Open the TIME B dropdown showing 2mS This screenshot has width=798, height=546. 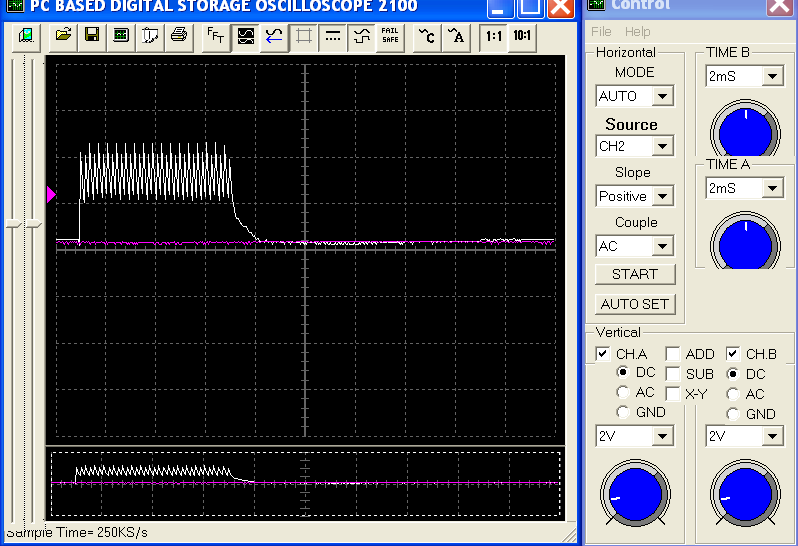click(772, 77)
